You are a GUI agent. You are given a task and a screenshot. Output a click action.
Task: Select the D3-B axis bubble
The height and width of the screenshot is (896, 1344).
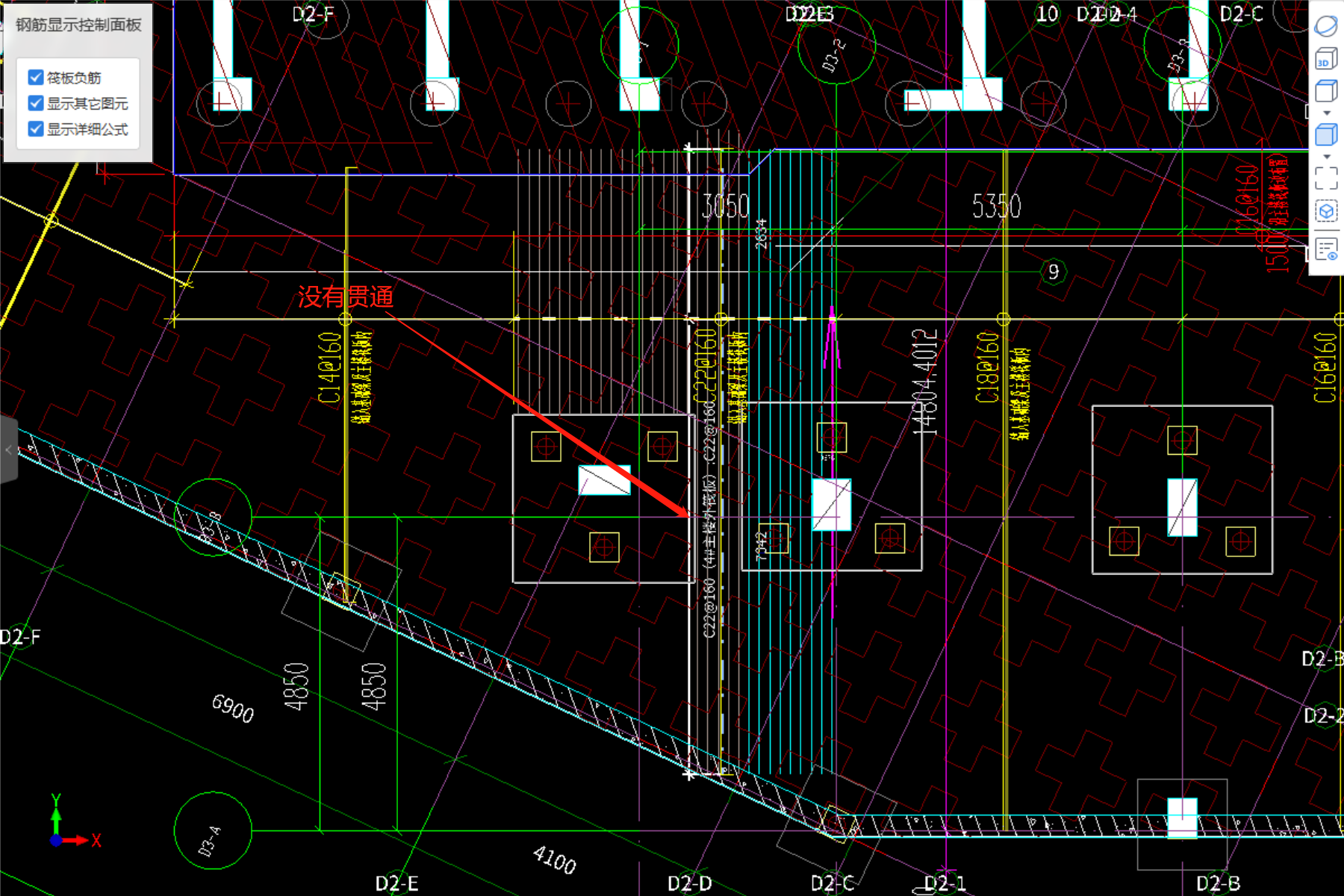pyautogui.click(x=213, y=517)
